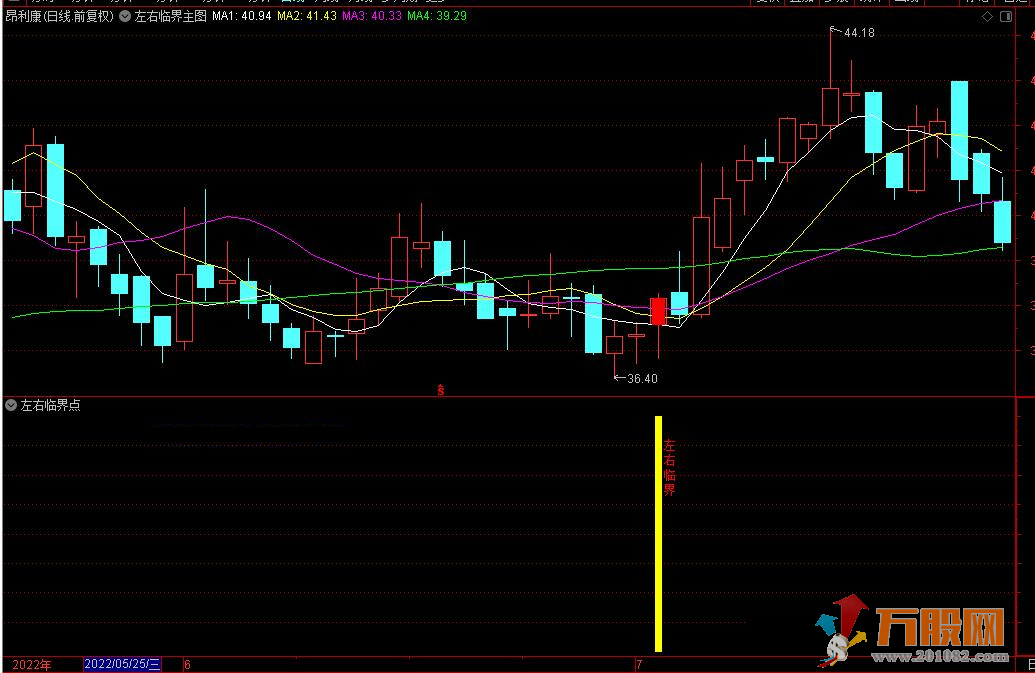Select the yellow MA2: 41.43 value

pyautogui.click(x=306, y=16)
